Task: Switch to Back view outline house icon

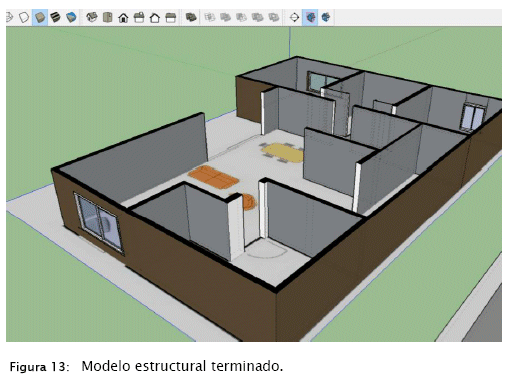Action: pos(155,17)
